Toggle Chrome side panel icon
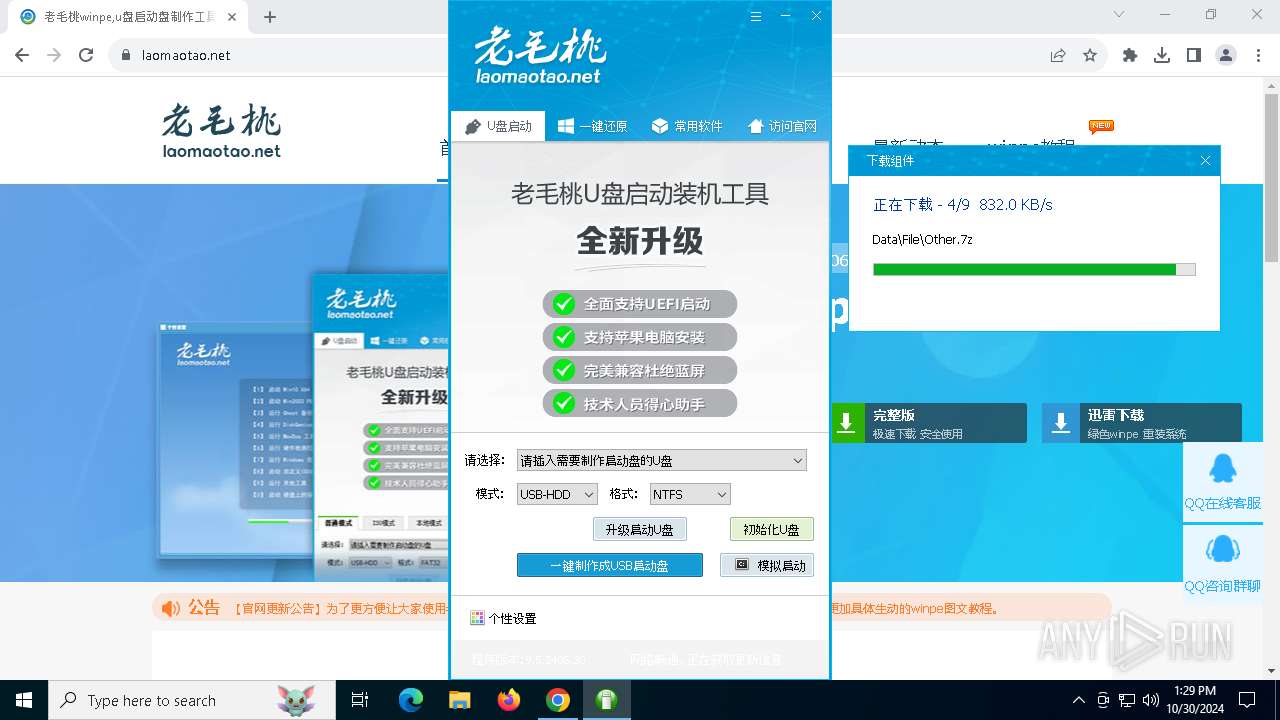 tap(1194, 55)
